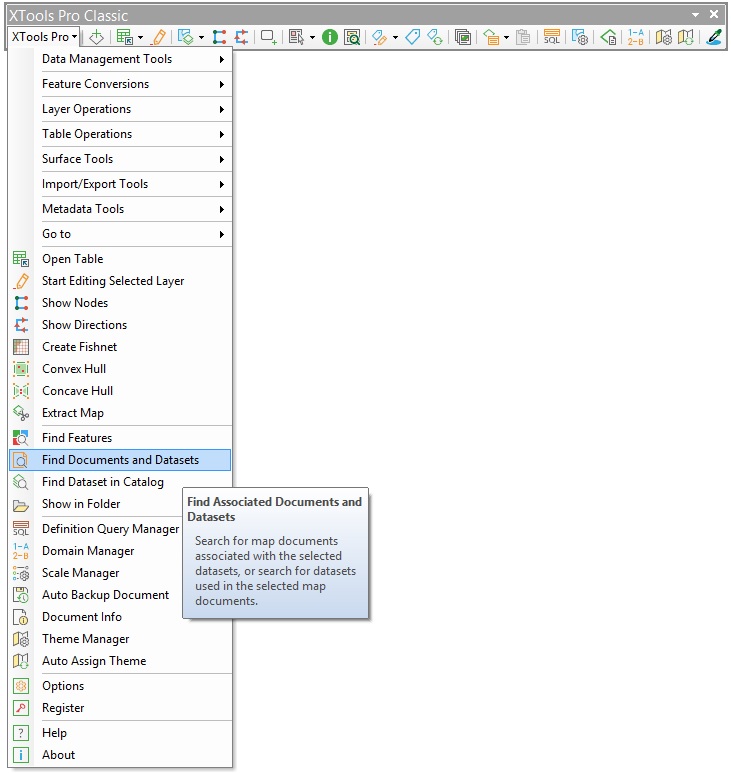Select Show Directions menu entry
Image resolution: width=731 pixels, height=773 pixels.
click(x=120, y=325)
